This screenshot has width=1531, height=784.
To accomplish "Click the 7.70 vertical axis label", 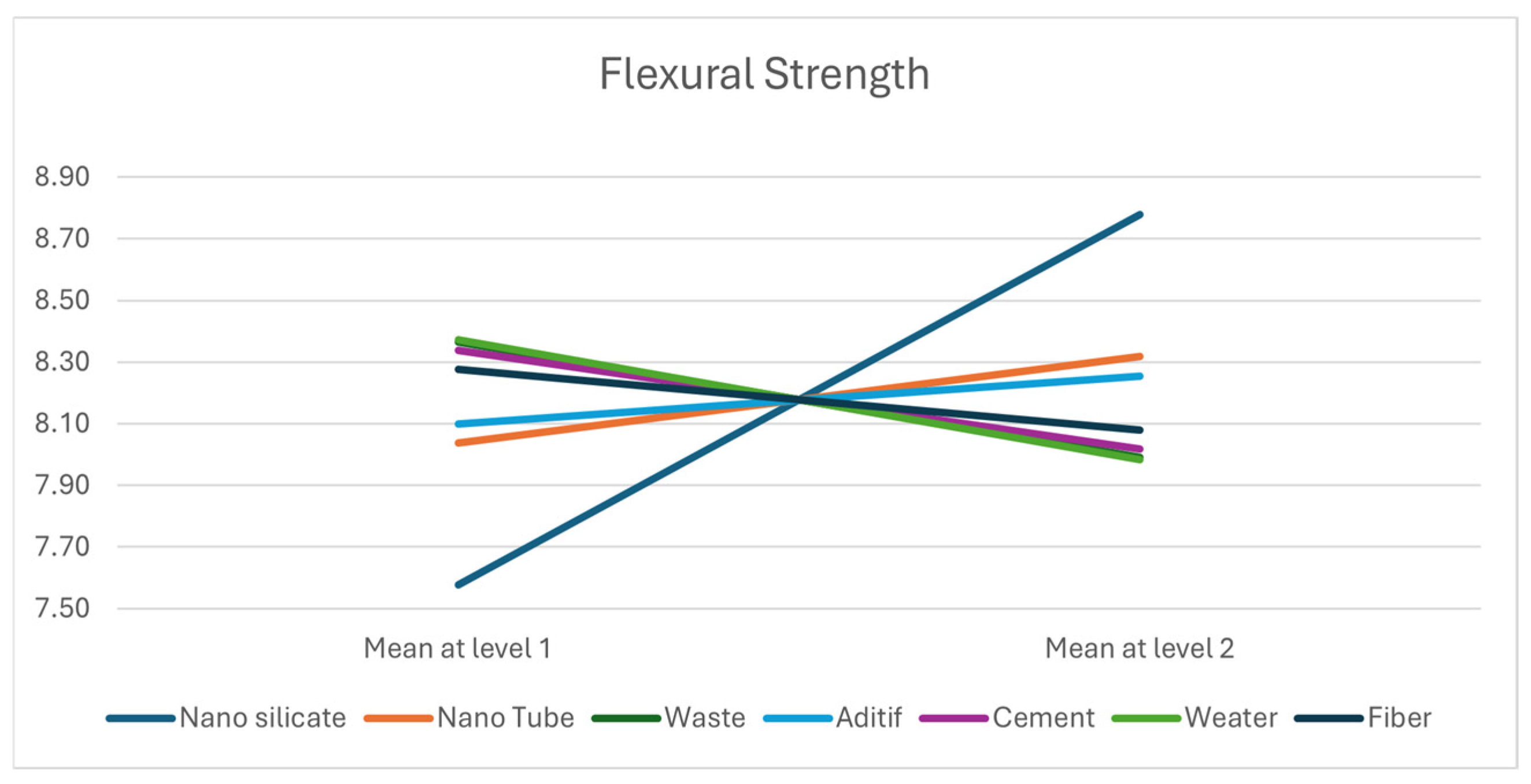I will pos(62,547).
